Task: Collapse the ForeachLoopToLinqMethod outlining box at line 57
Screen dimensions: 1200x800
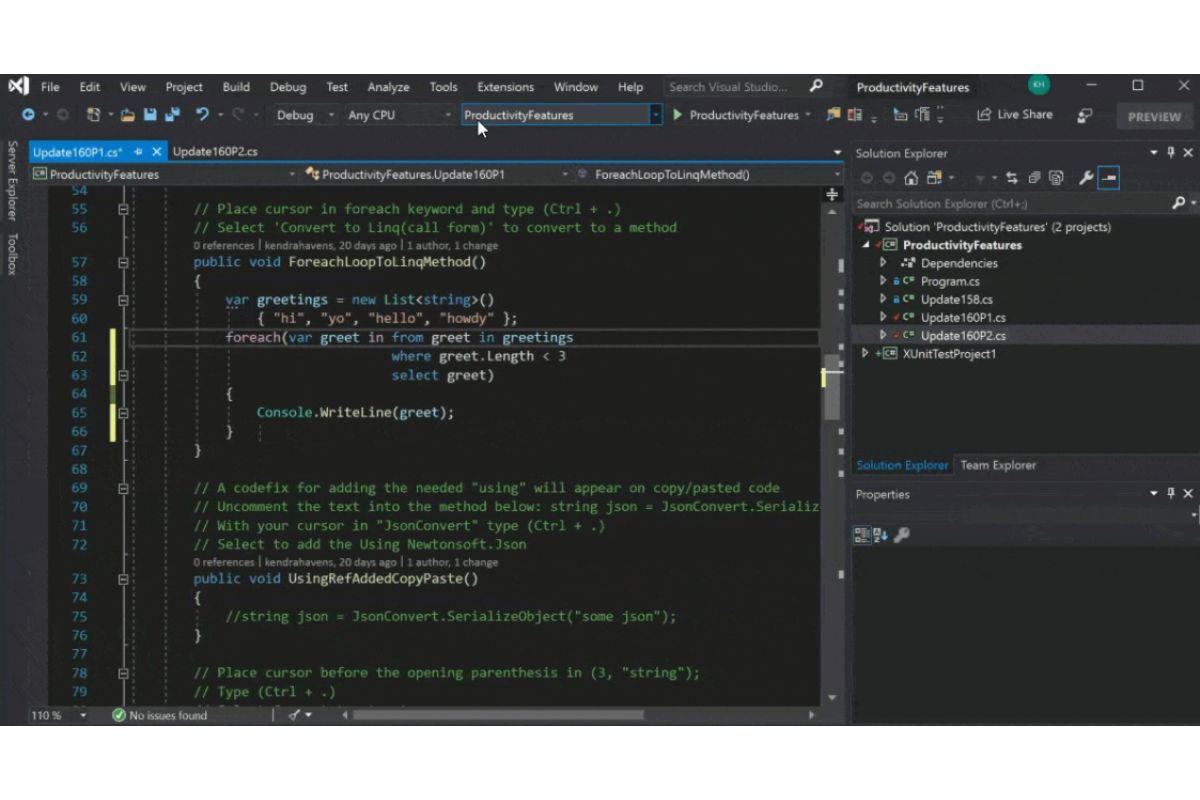Action: (x=123, y=263)
